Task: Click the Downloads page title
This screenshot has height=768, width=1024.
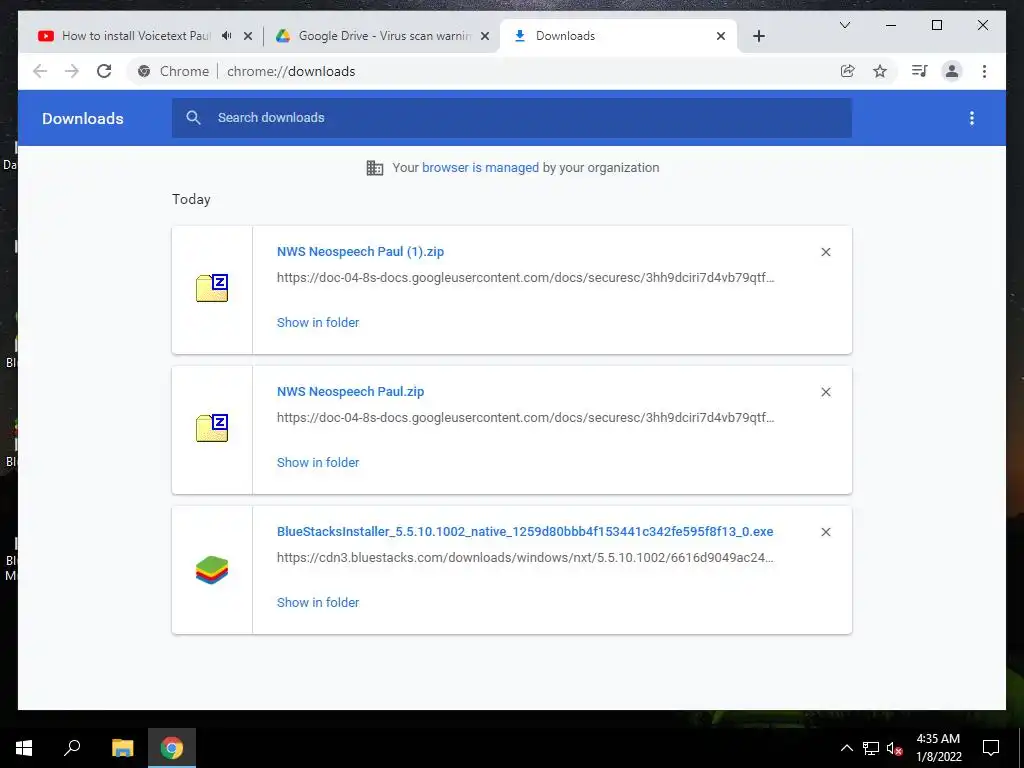Action: 83,118
